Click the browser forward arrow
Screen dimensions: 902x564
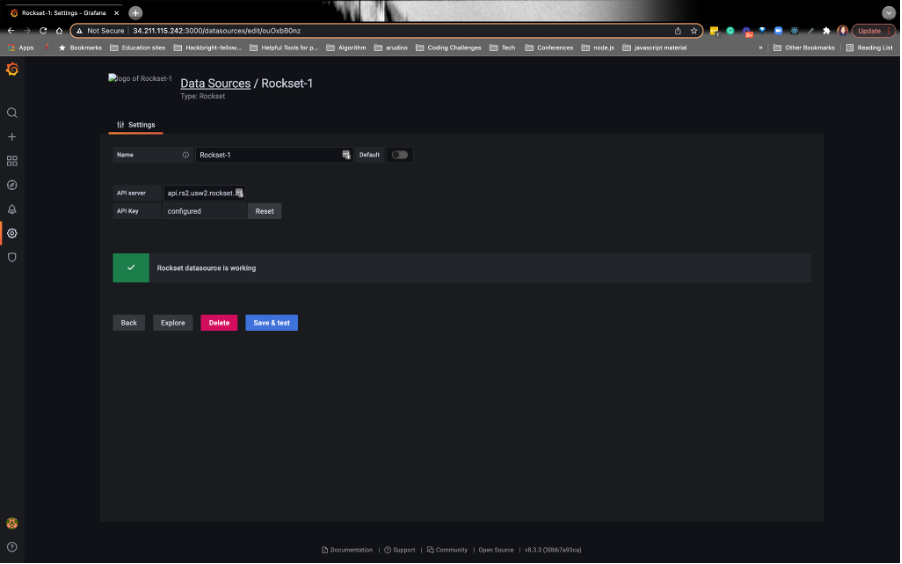click(x=27, y=31)
